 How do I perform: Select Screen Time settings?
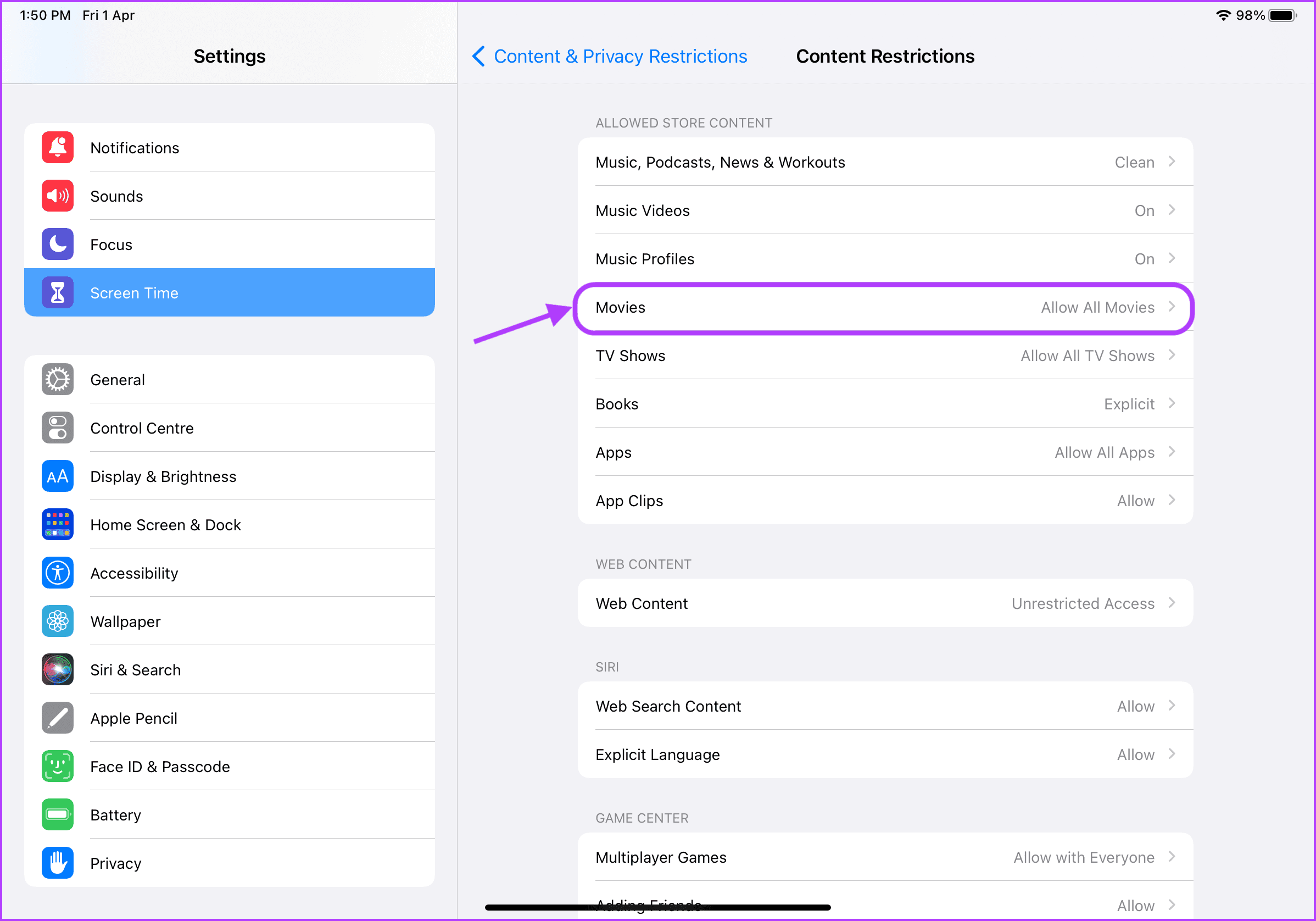point(229,292)
